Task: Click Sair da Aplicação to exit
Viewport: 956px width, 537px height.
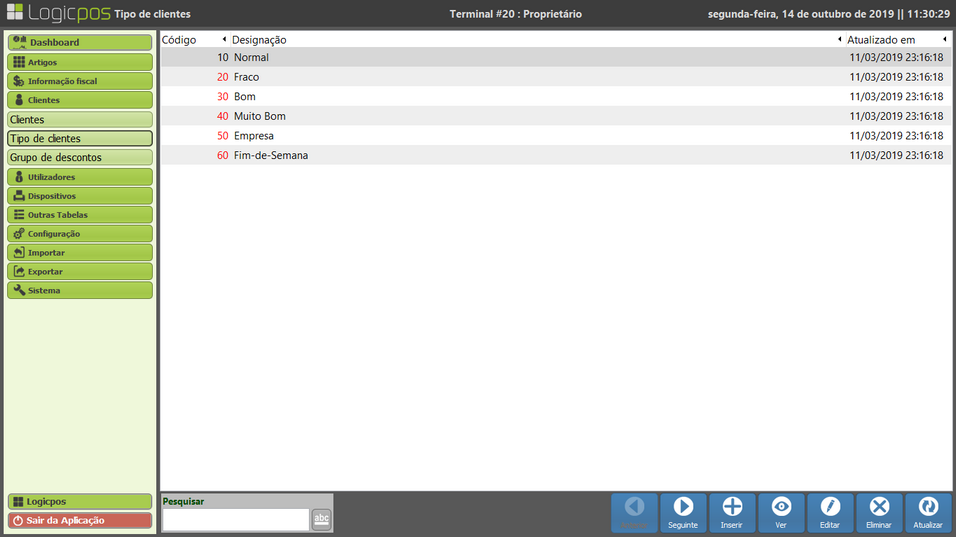Action: coord(80,520)
